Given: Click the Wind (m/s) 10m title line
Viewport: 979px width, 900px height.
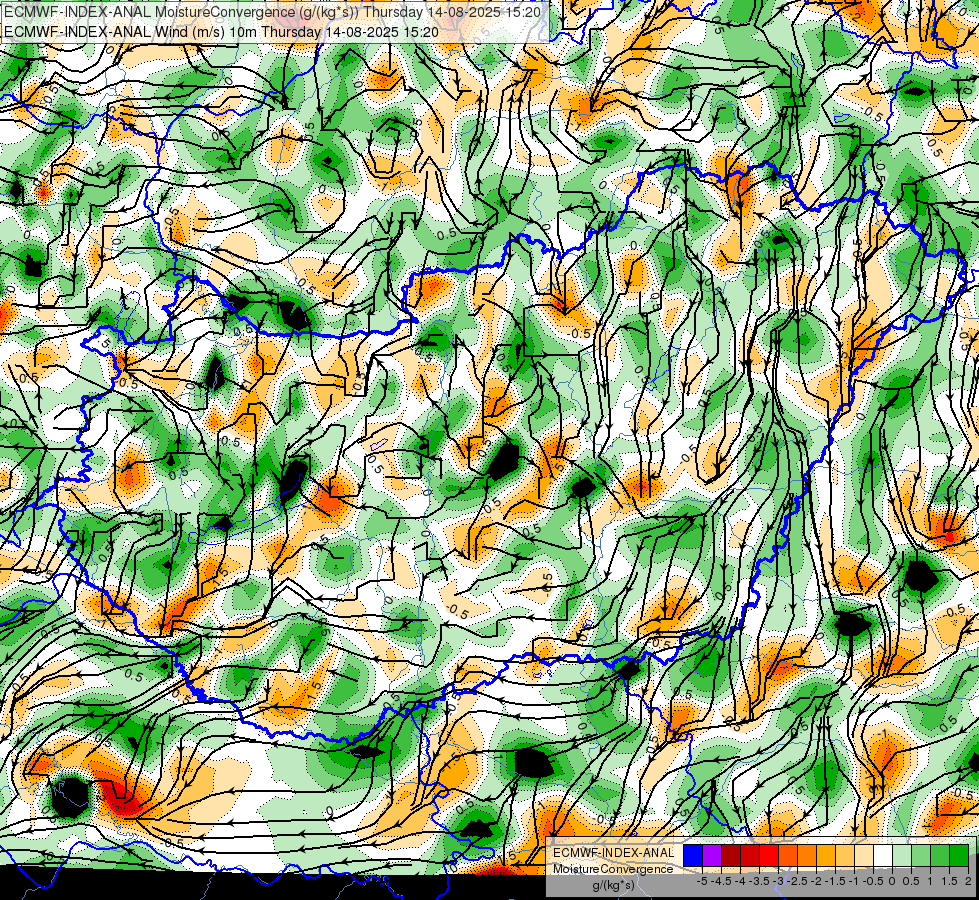Looking at the screenshot, I should [x=221, y=31].
